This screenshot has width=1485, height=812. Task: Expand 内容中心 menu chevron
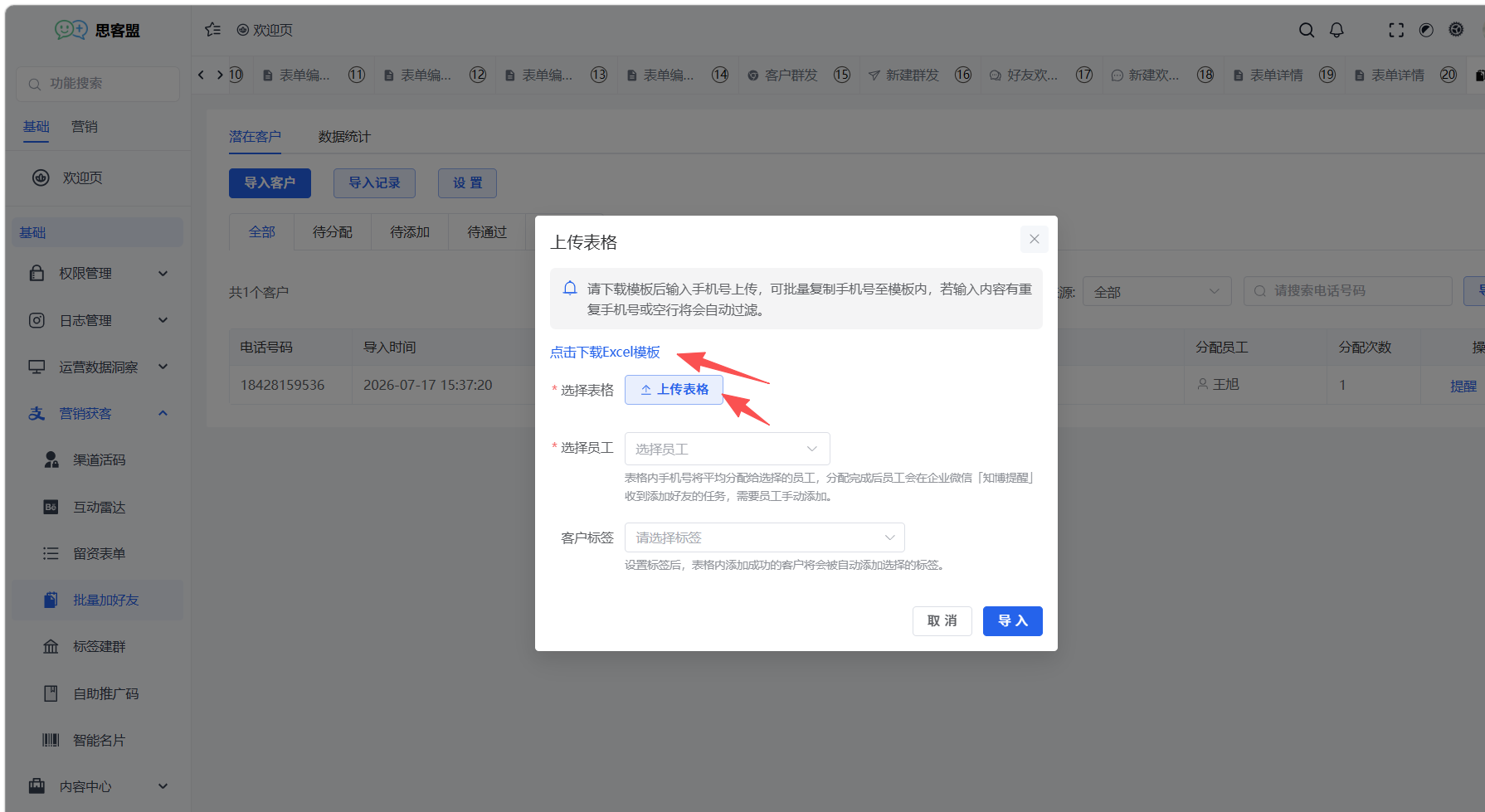(x=163, y=786)
